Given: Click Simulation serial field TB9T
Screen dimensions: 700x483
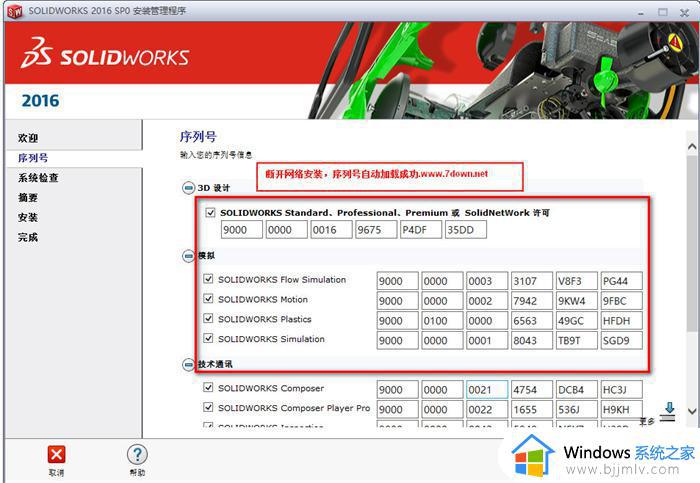Looking at the screenshot, I should [x=576, y=340].
